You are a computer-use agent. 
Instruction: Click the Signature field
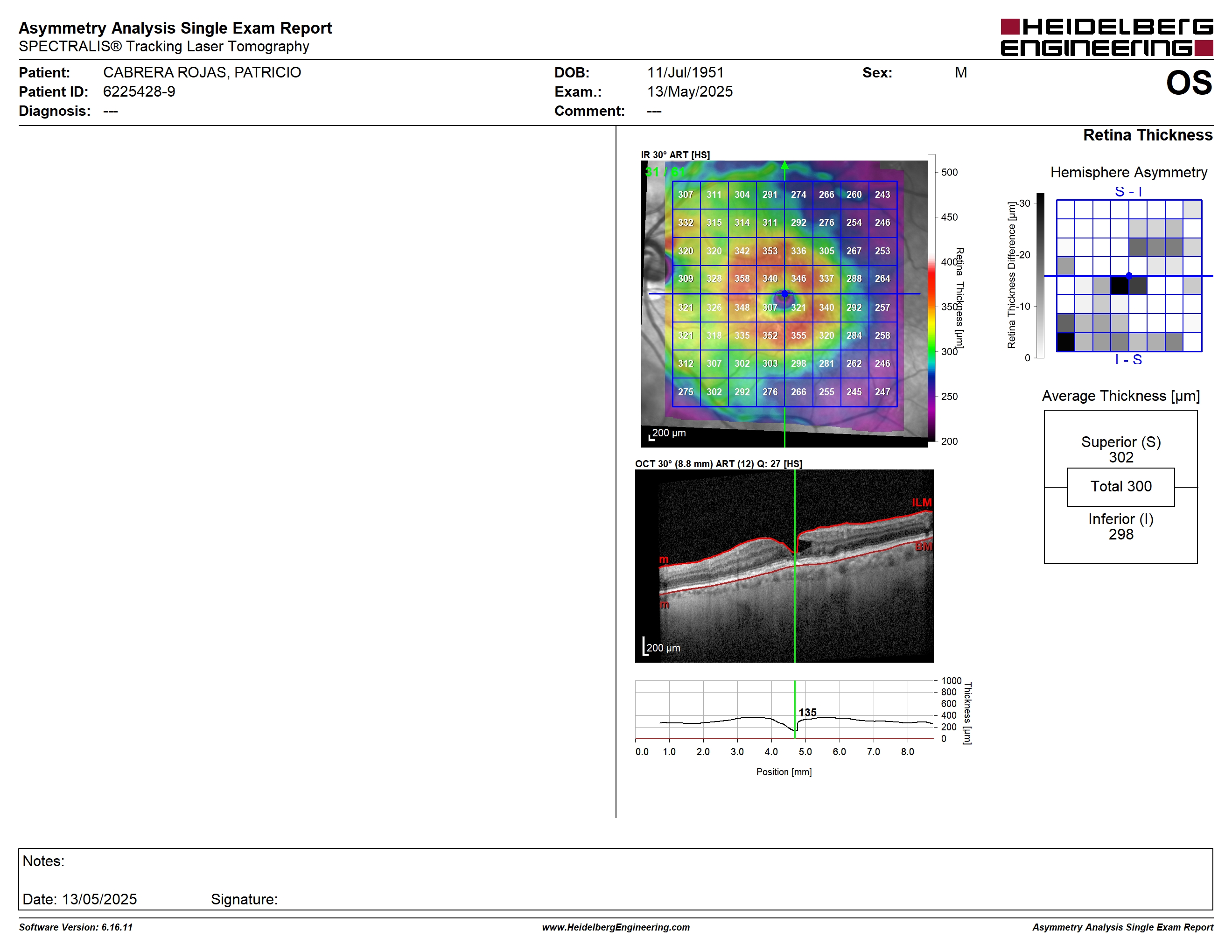click(244, 899)
